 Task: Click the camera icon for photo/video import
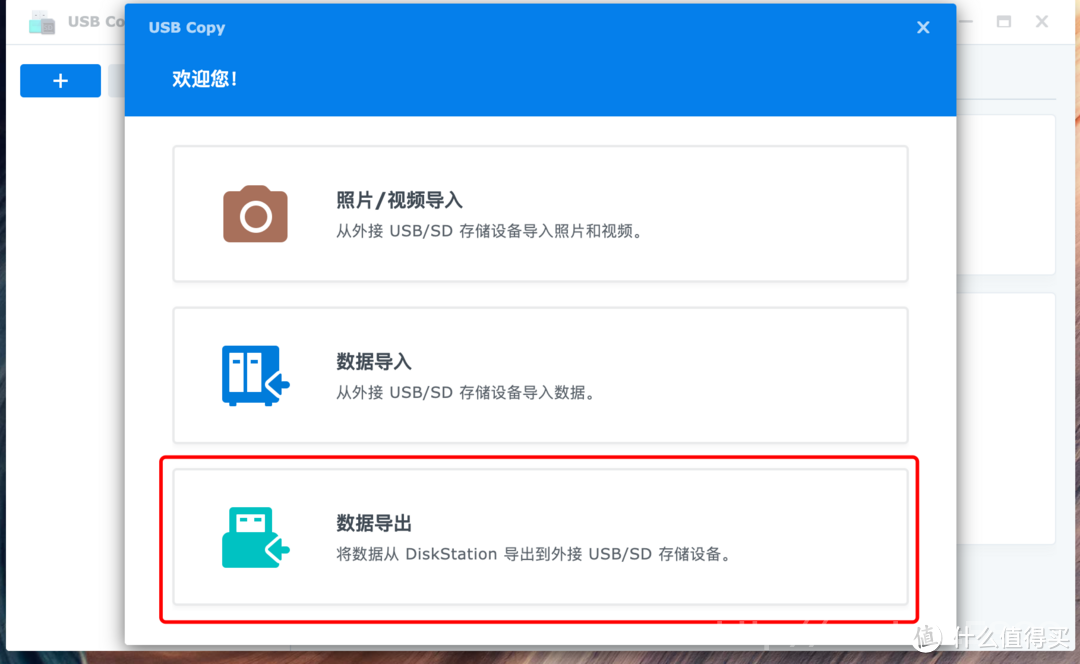click(x=255, y=214)
